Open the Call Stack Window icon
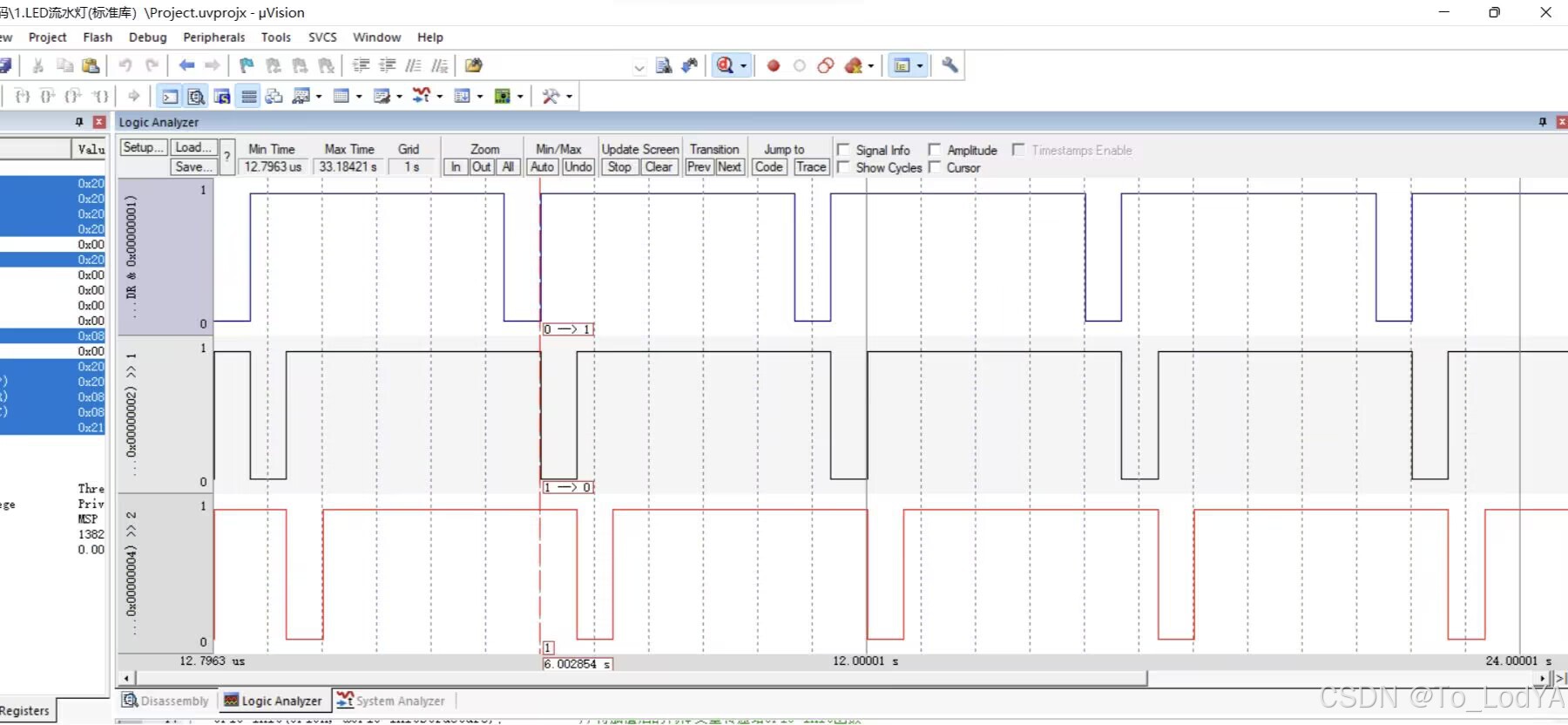The image size is (1568, 725). pyautogui.click(x=274, y=96)
